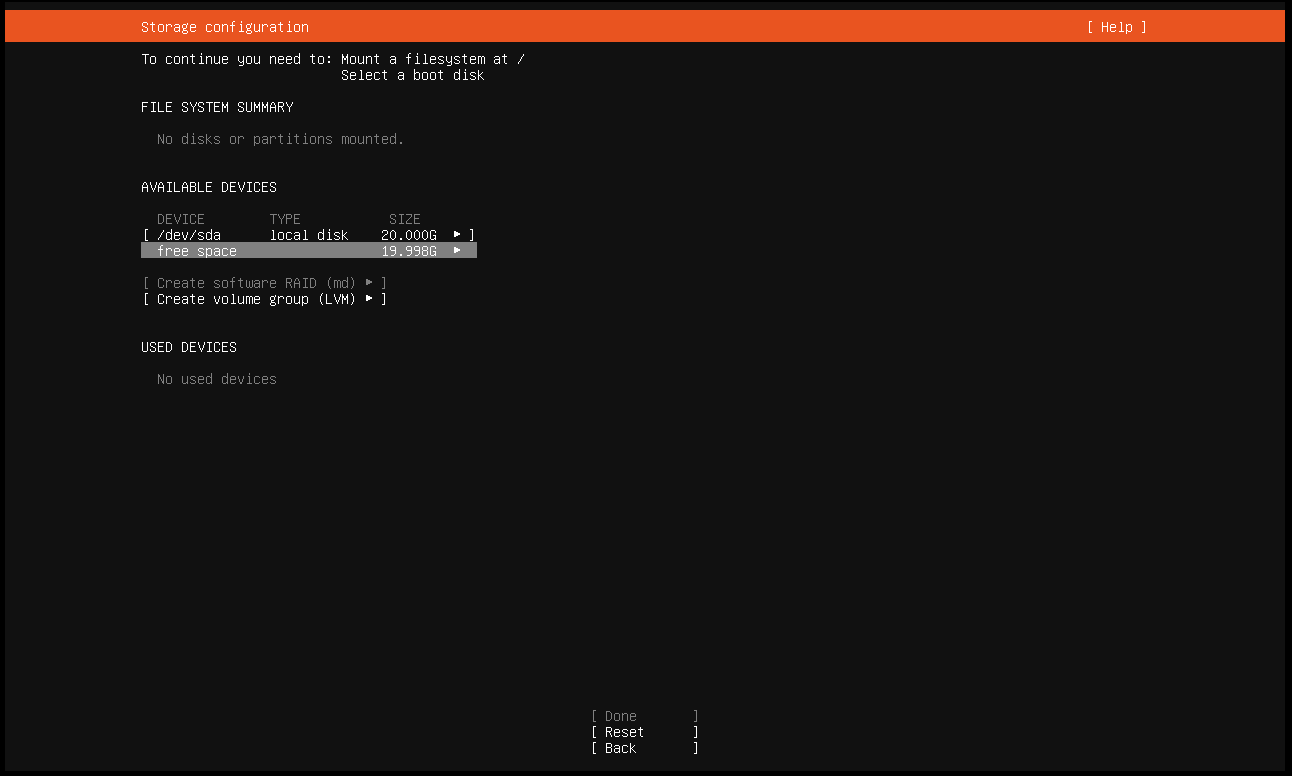Screen dimensions: 1292x776
Task: Click the 'Storage configuration' title
Action: click(225, 27)
